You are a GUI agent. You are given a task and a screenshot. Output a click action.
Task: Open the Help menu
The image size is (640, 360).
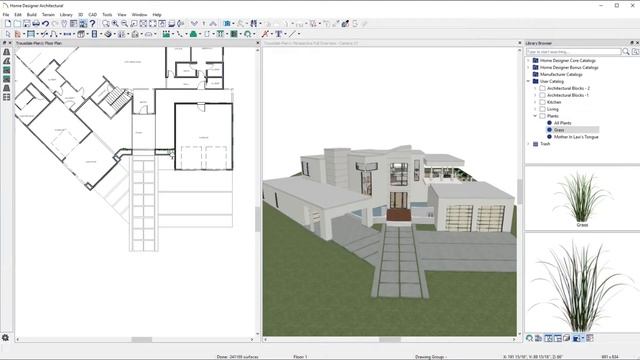[x=157, y=15]
